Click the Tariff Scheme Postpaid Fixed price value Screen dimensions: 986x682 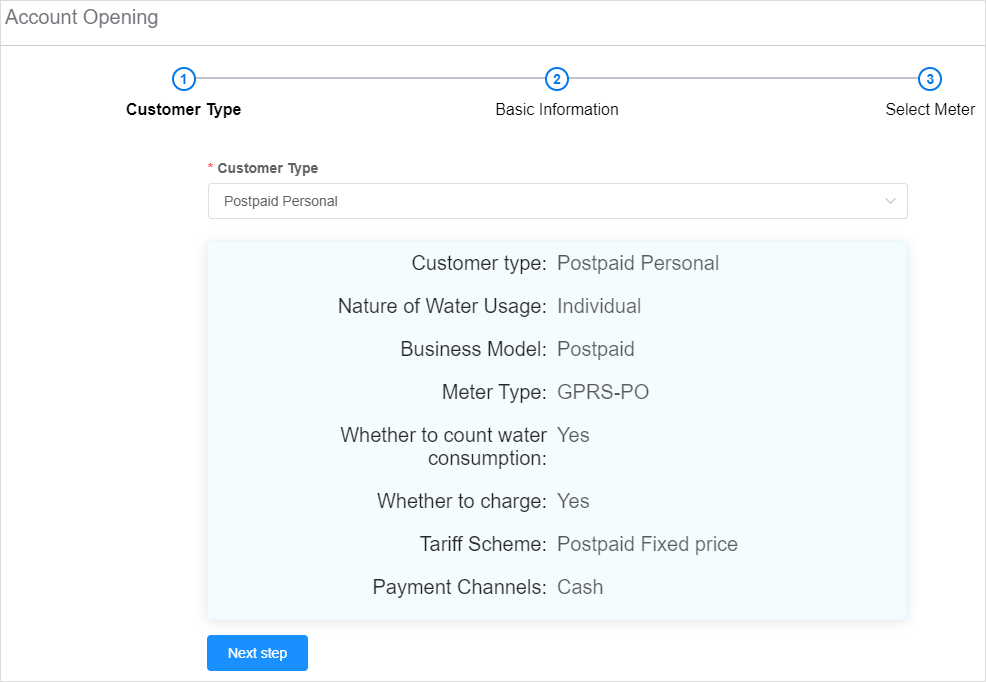[647, 544]
